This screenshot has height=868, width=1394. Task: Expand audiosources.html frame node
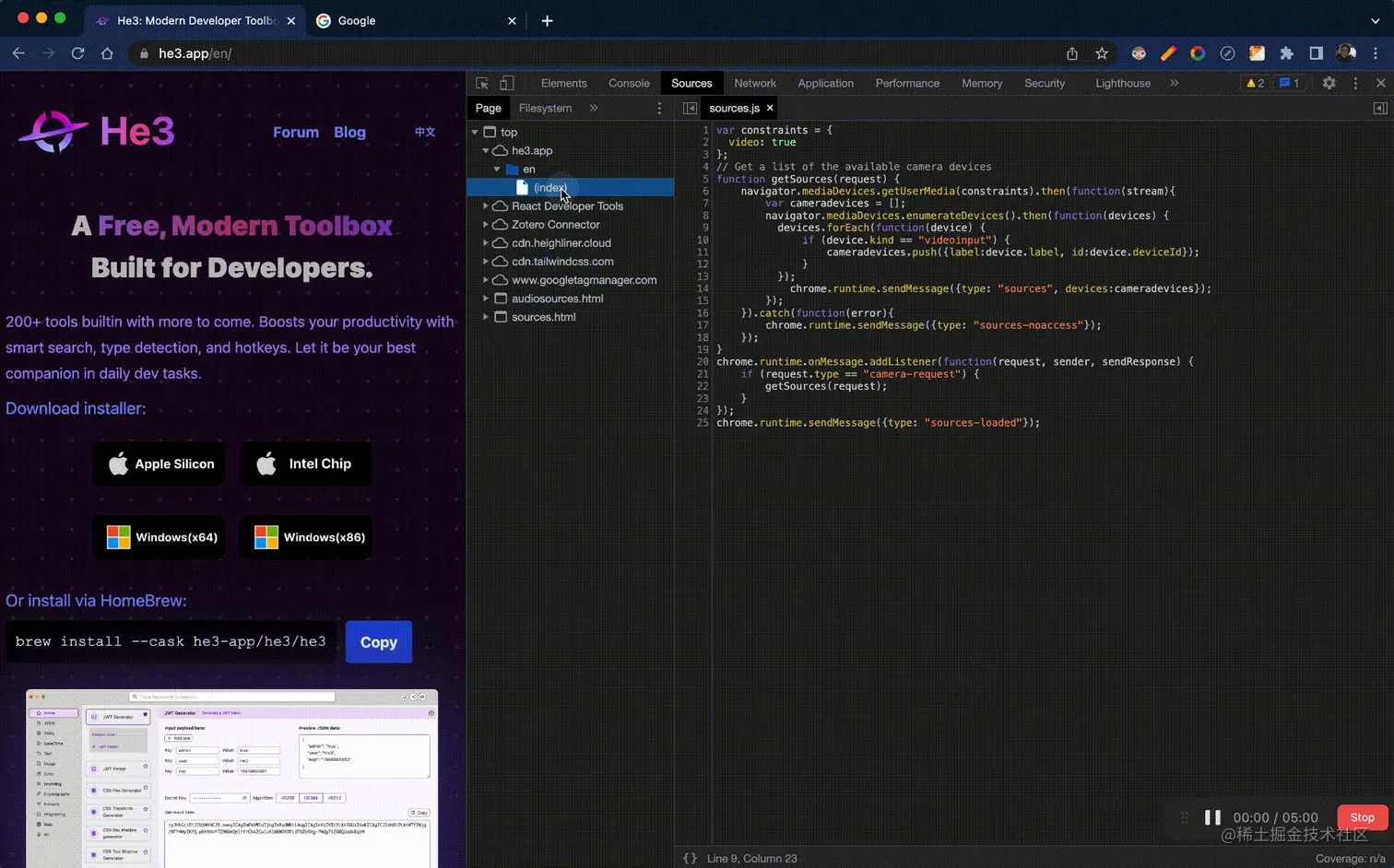coord(486,299)
